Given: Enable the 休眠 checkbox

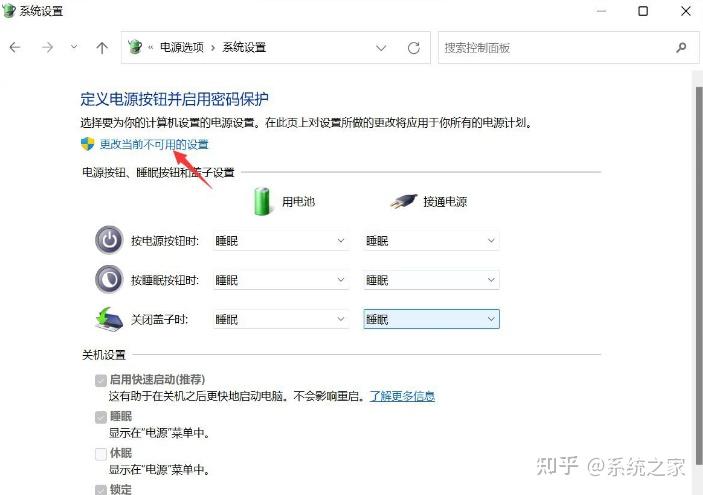Looking at the screenshot, I should 101,454.
